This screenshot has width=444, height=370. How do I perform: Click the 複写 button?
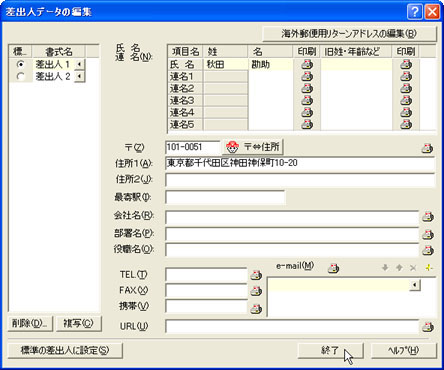tap(78, 324)
